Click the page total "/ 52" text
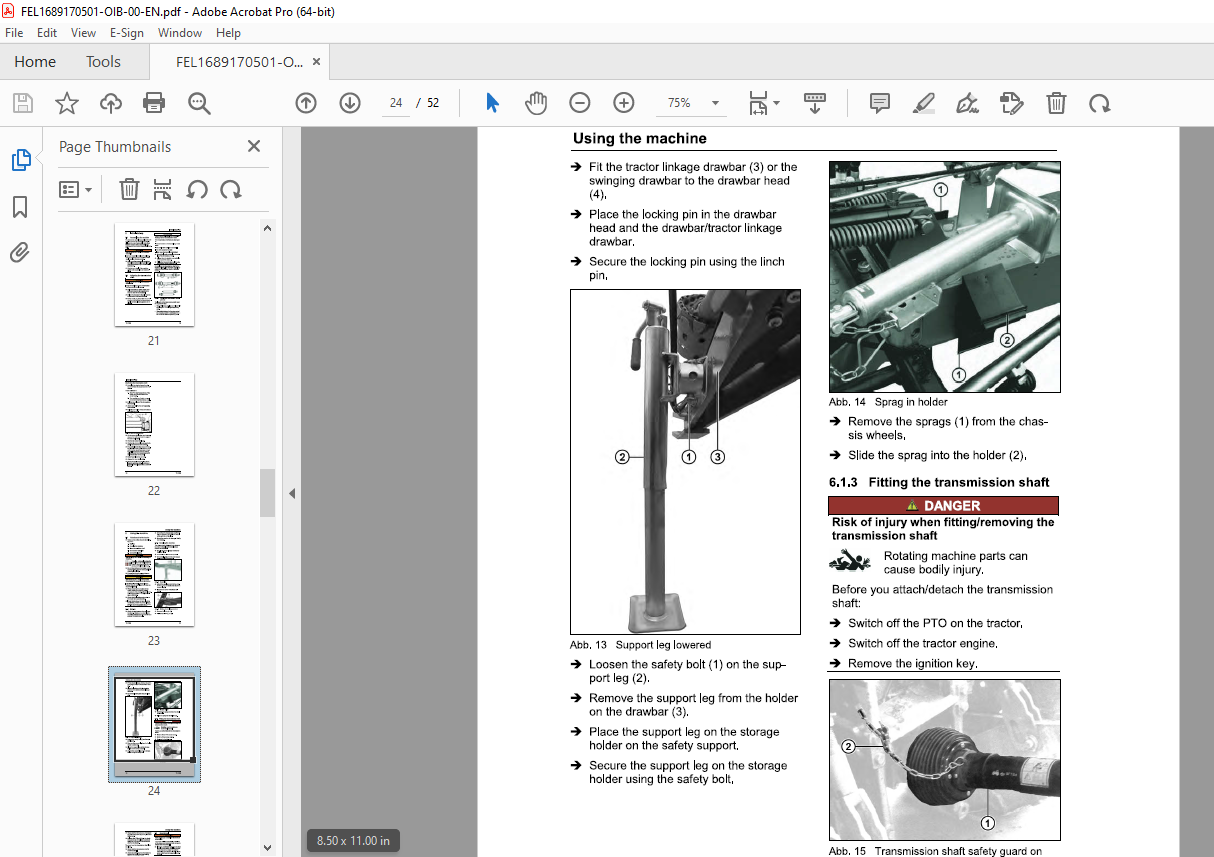 pos(428,103)
